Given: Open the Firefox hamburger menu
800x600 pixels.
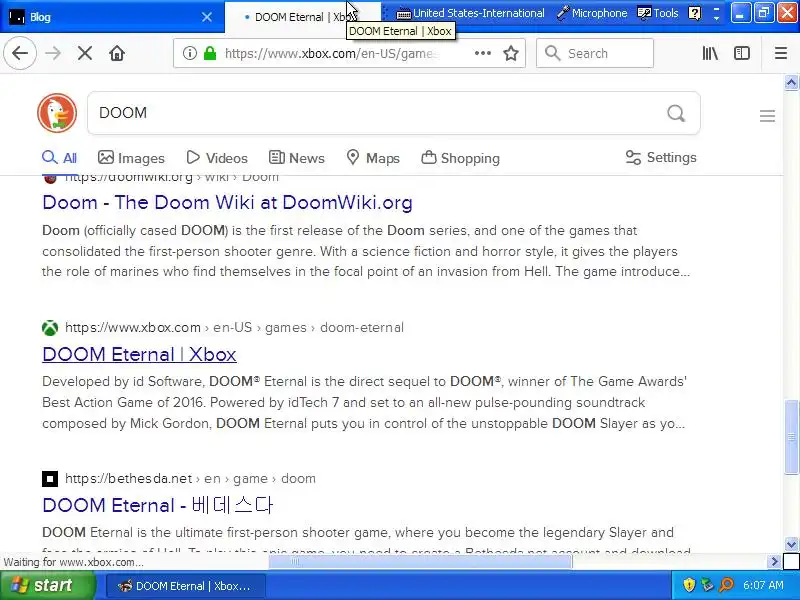Looking at the screenshot, I should (x=781, y=53).
